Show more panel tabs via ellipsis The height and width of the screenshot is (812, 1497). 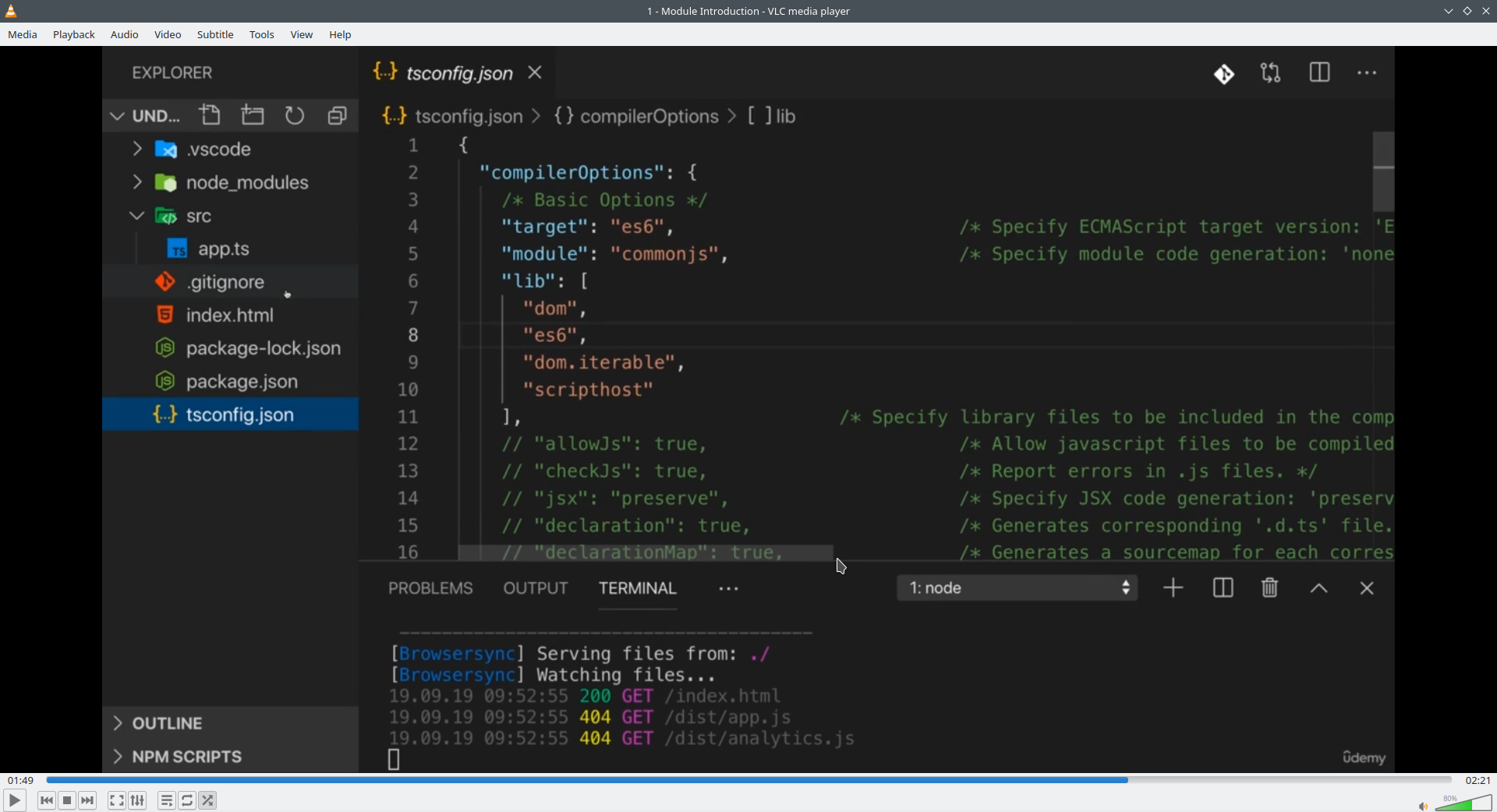[729, 589]
